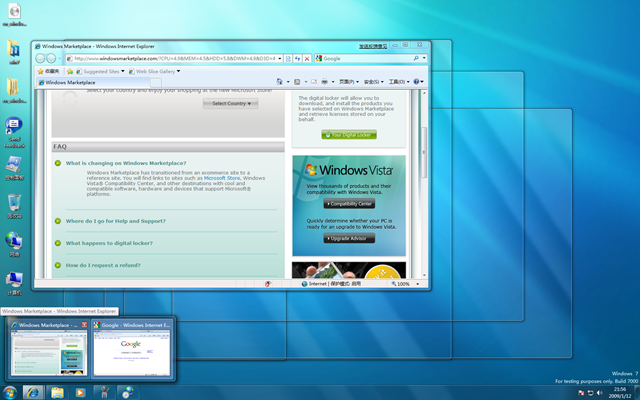Click the page vertical scrollbar thumb
Viewport: 640px width, 400px height.
coord(424,152)
